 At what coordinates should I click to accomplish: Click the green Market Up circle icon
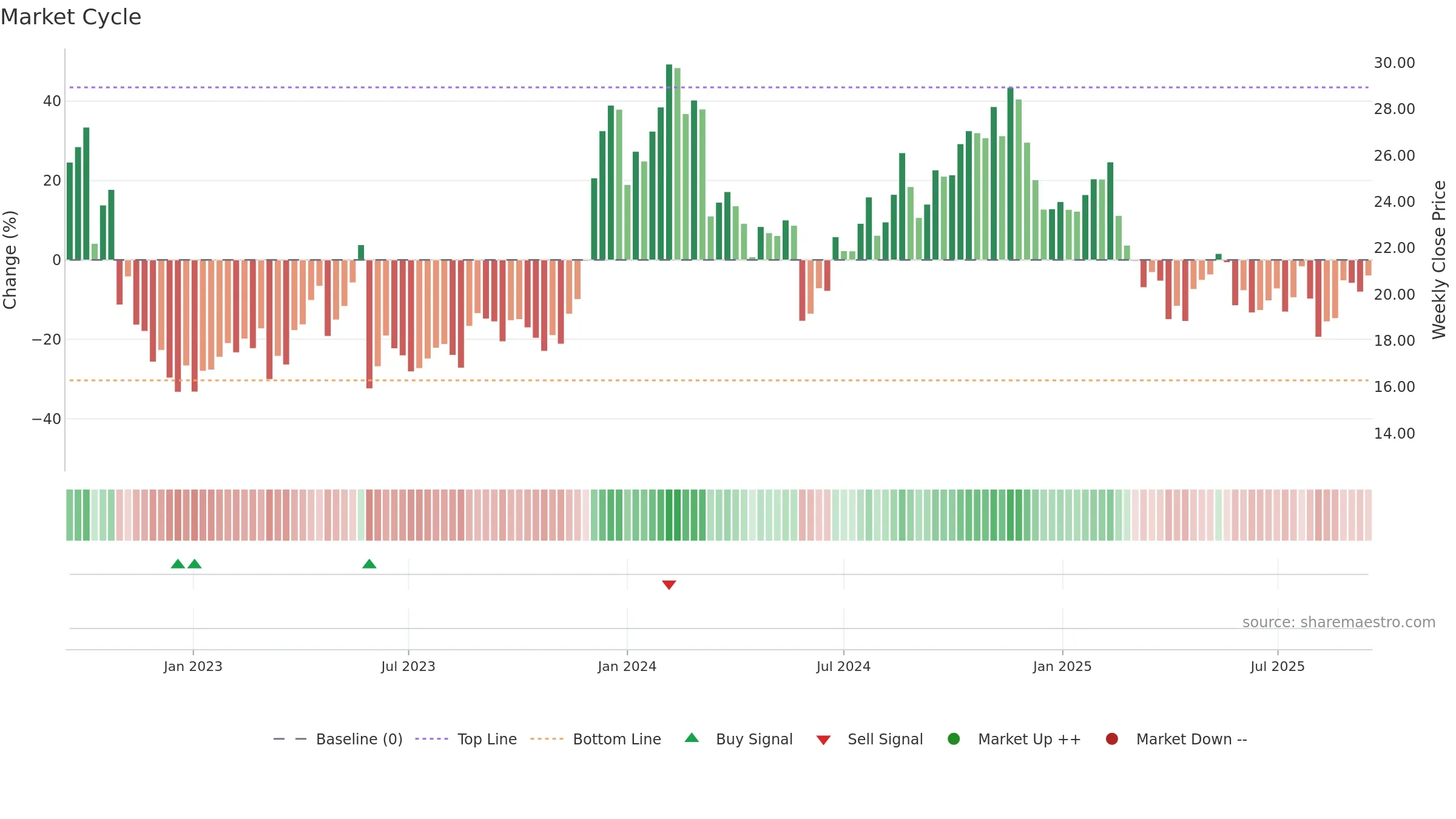coord(954,739)
